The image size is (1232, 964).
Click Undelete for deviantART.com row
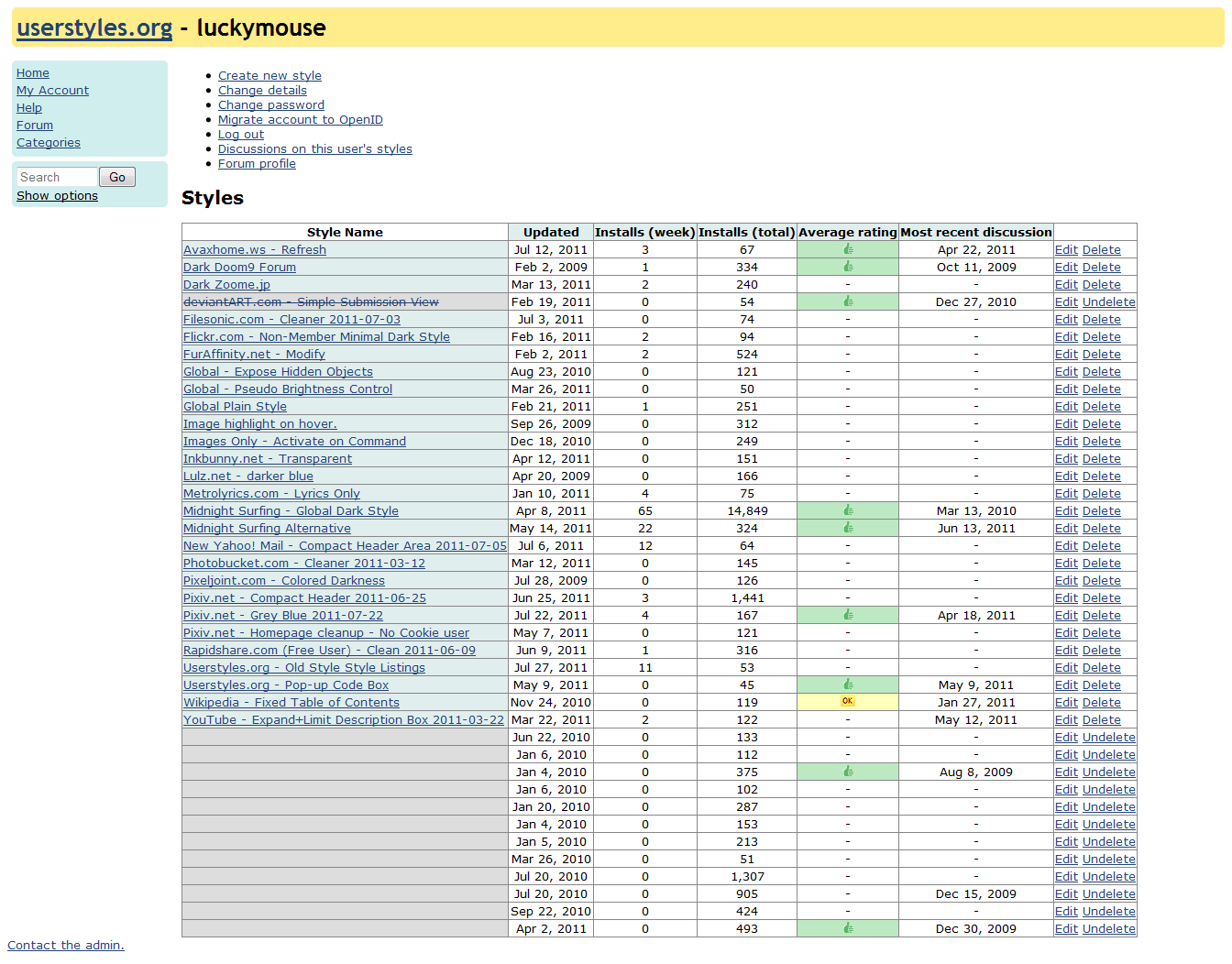(x=1108, y=301)
